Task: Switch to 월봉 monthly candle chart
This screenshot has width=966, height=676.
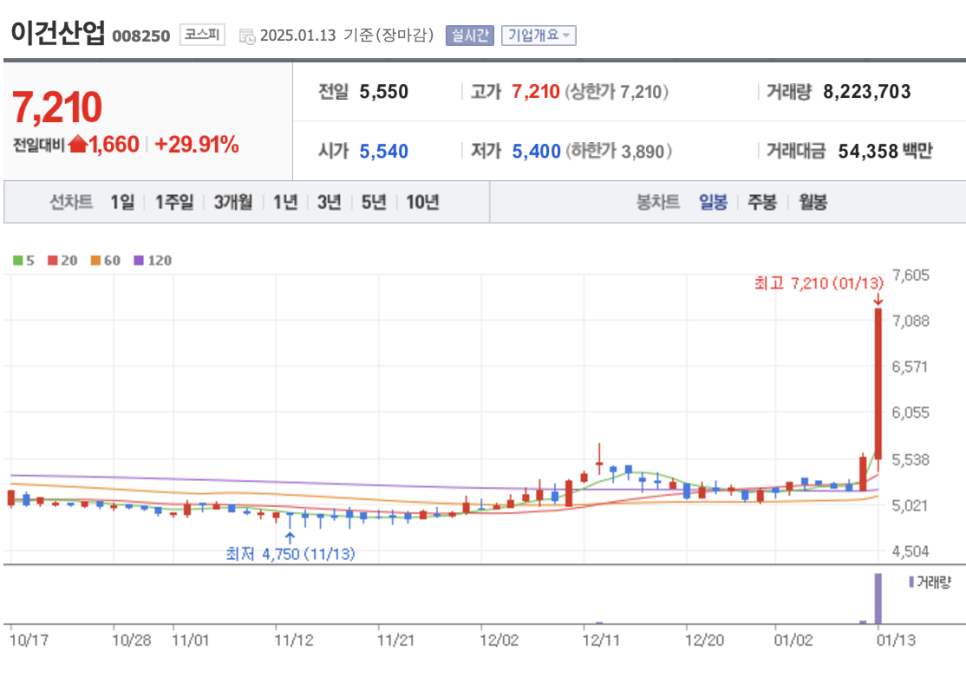Action: [813, 202]
